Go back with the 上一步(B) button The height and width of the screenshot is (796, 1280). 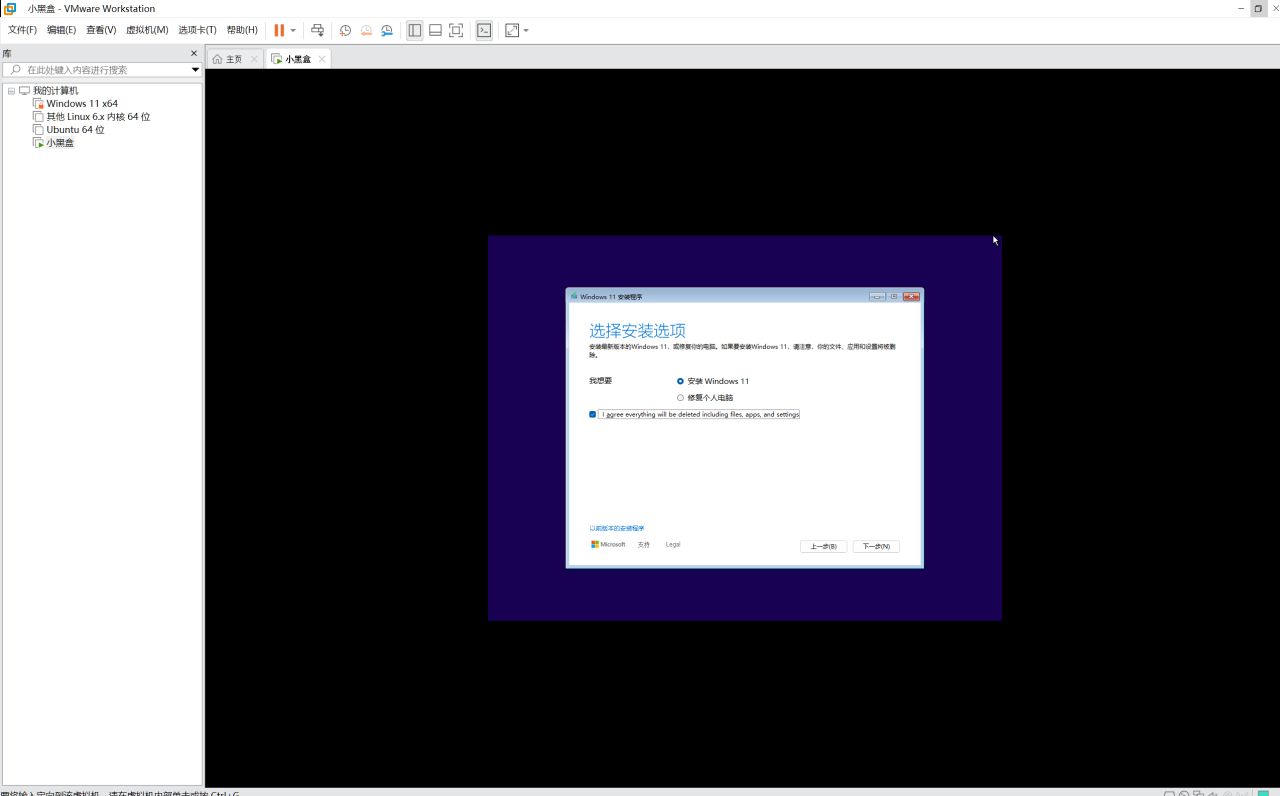point(824,546)
